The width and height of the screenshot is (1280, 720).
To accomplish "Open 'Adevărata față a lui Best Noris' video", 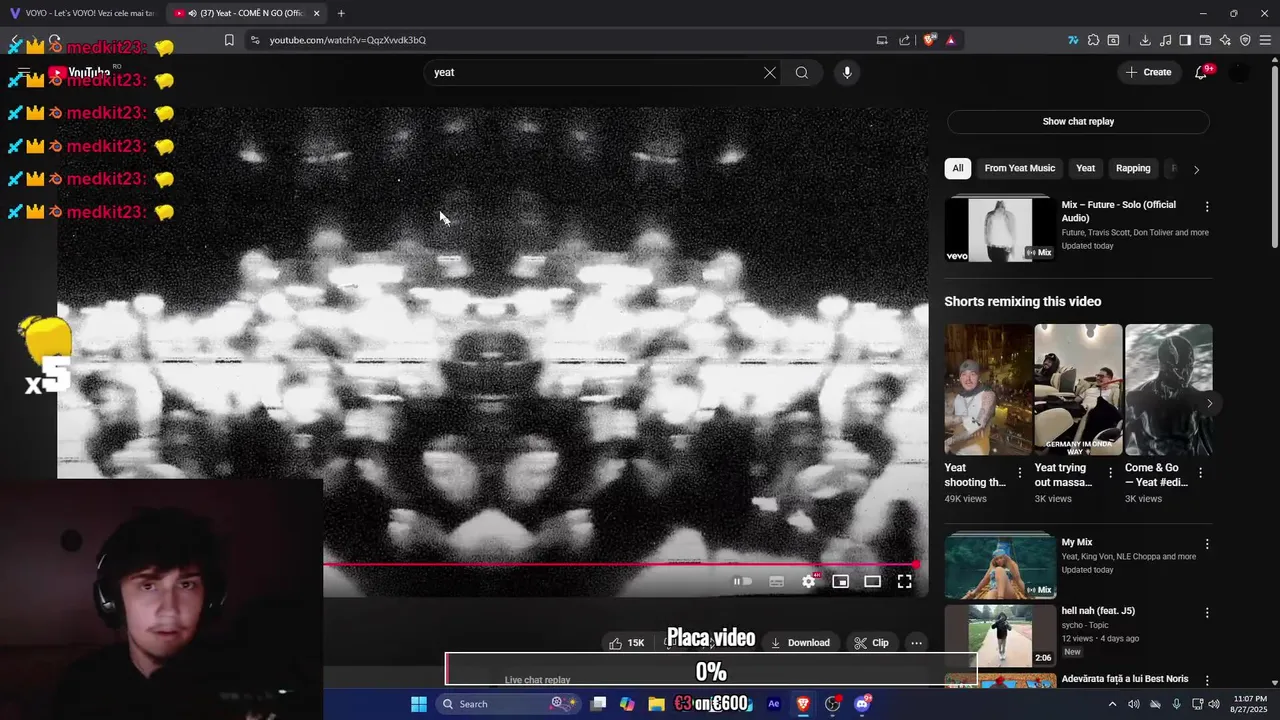I will pos(1125,679).
